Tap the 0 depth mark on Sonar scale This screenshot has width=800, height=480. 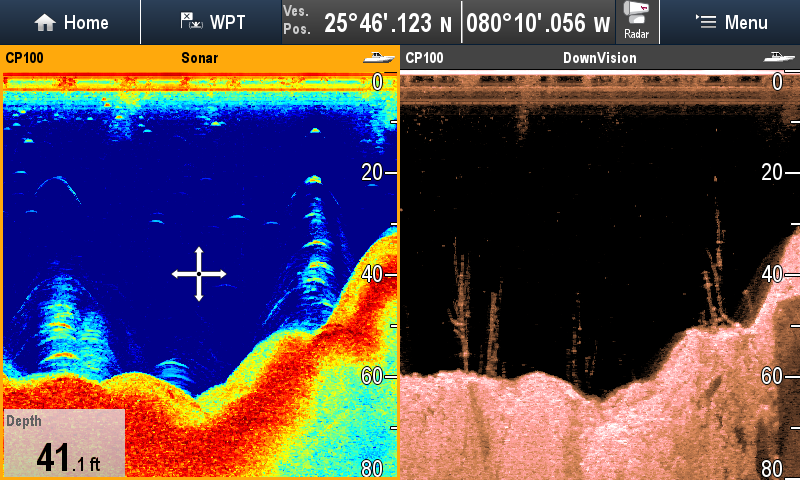click(378, 82)
